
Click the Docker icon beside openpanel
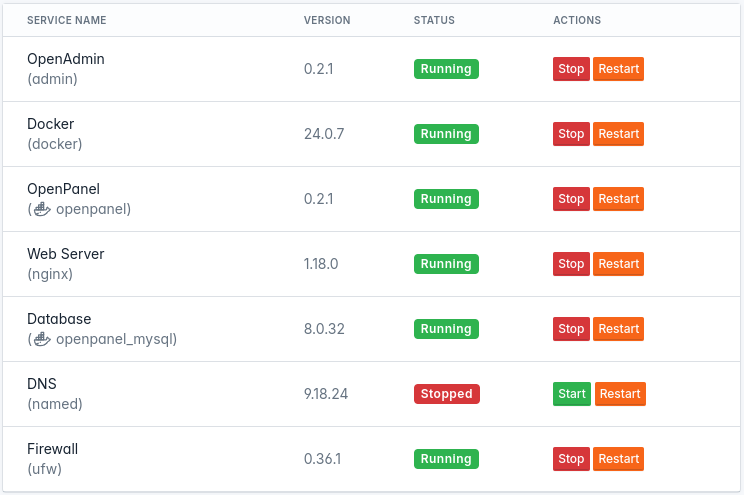coord(42,209)
